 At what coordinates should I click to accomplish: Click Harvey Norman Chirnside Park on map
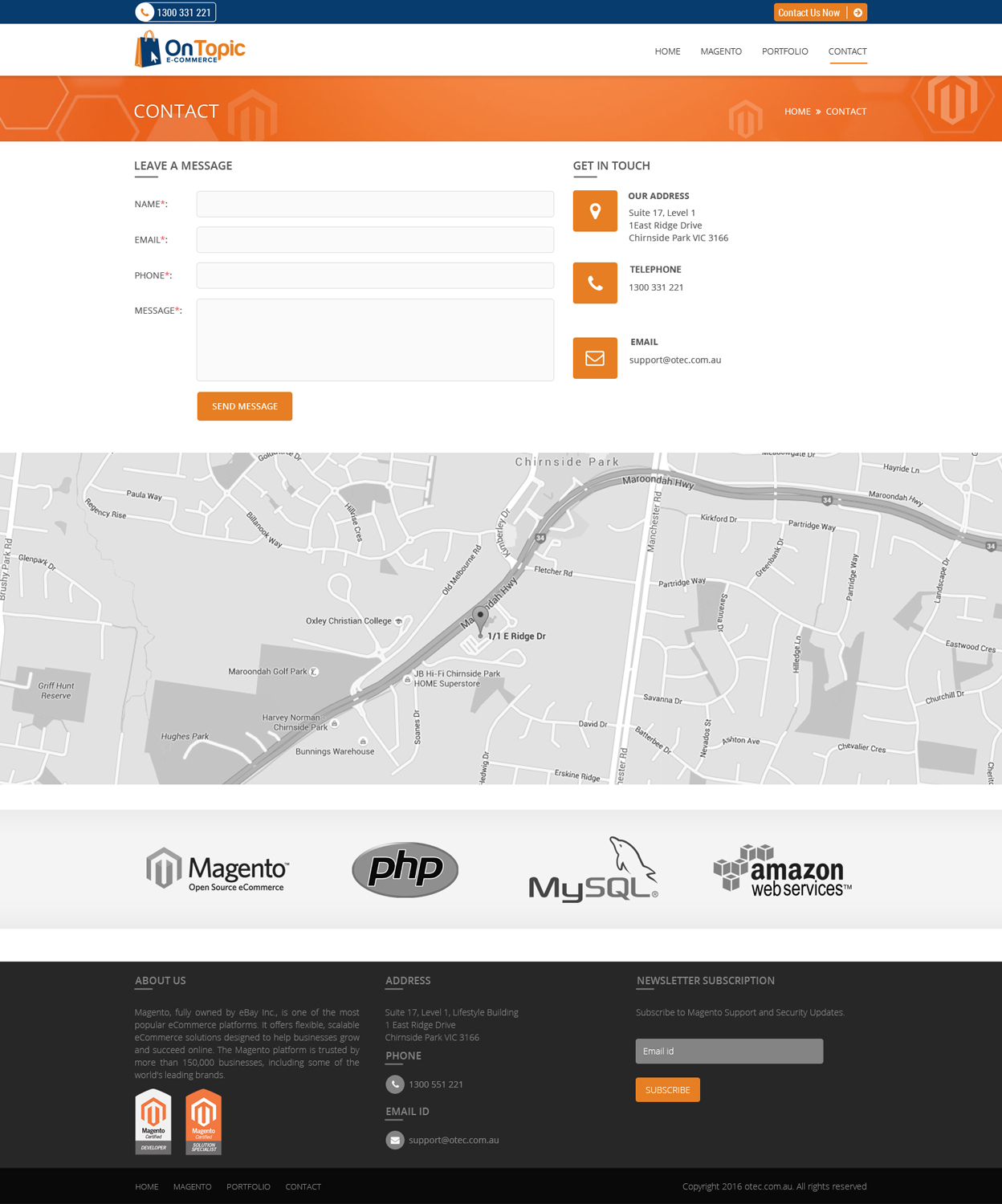(294, 722)
